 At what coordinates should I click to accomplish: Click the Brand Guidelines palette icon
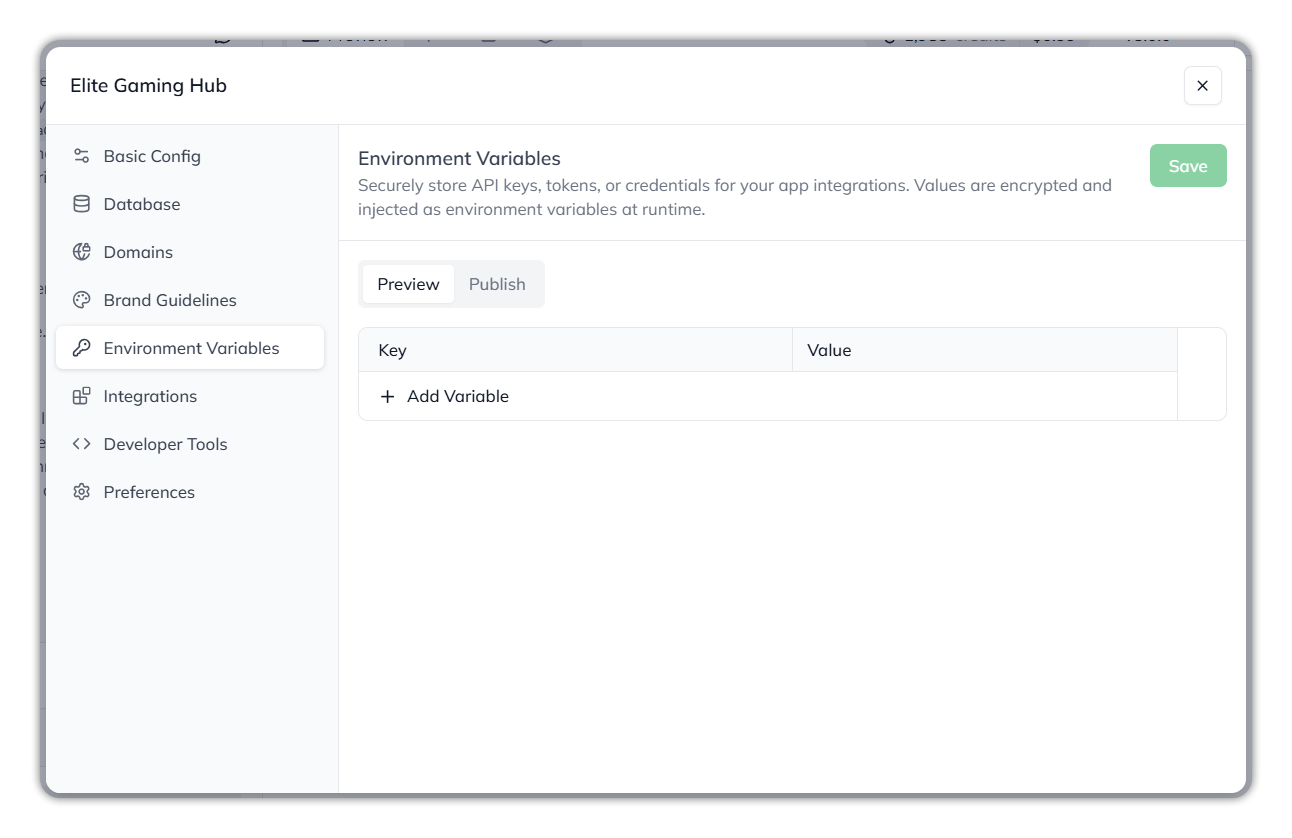[82, 300]
